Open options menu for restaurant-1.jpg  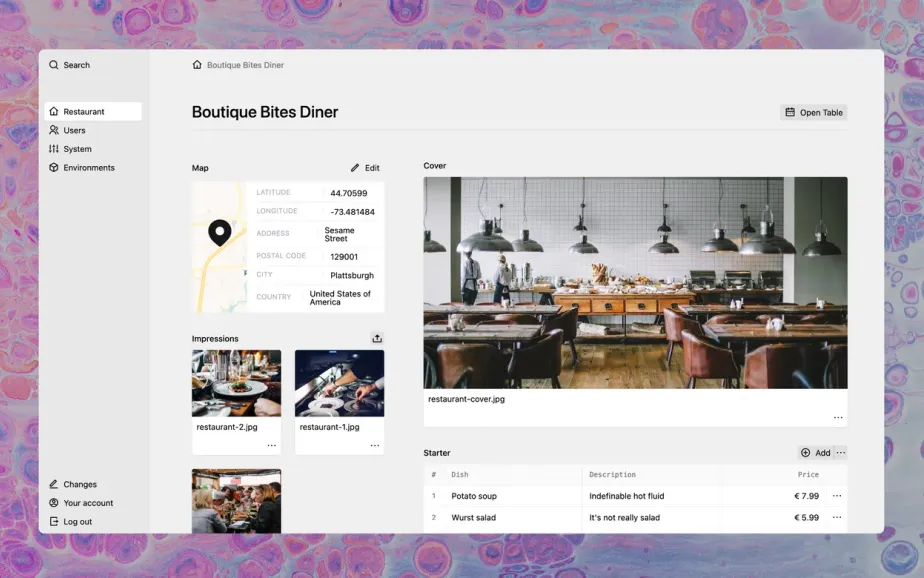click(374, 446)
